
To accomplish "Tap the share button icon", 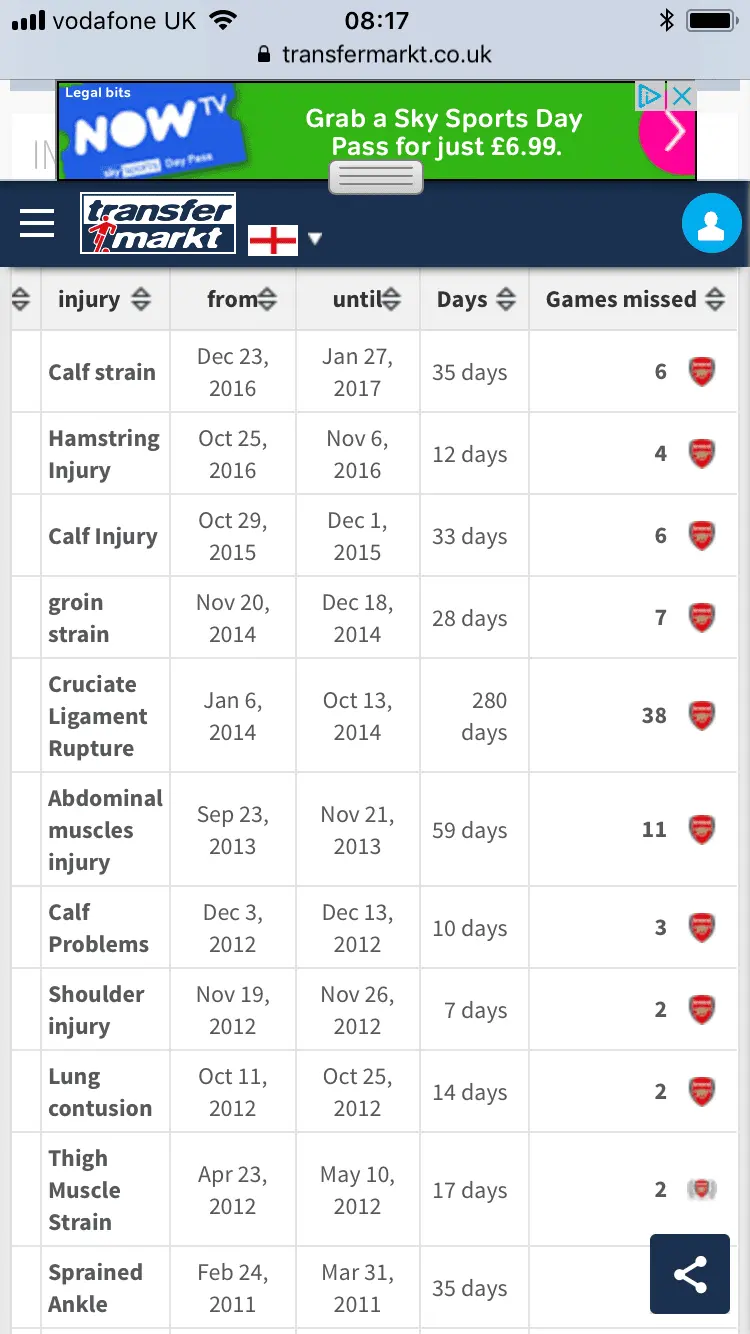I will [x=690, y=1274].
